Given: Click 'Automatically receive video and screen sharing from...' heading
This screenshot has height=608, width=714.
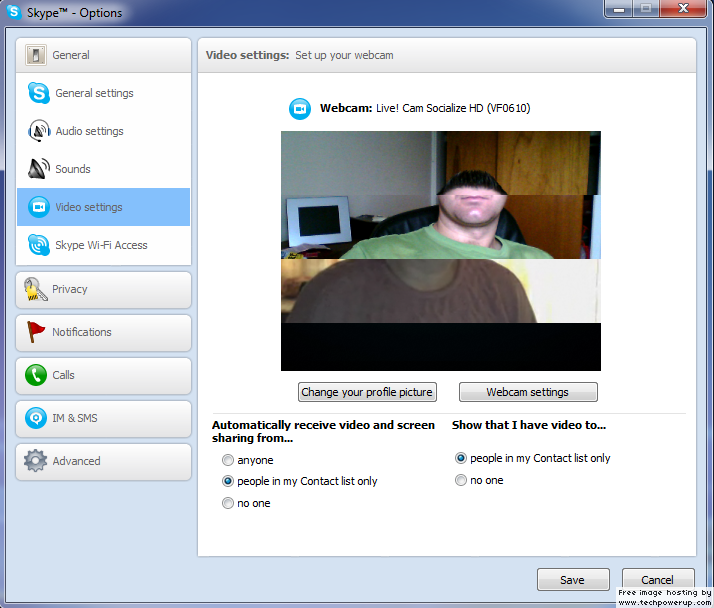Looking at the screenshot, I should tap(323, 431).
